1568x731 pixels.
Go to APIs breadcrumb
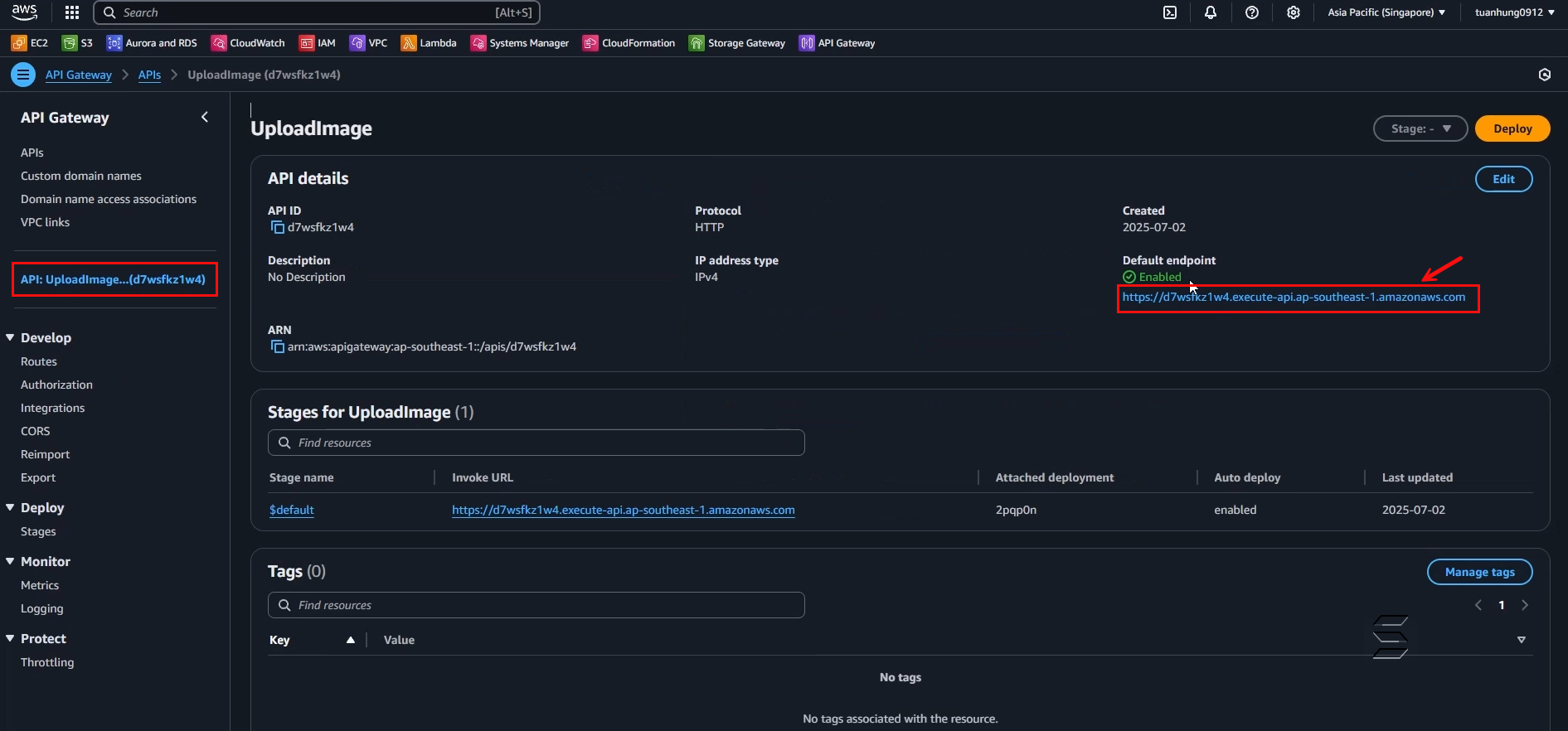(x=149, y=75)
